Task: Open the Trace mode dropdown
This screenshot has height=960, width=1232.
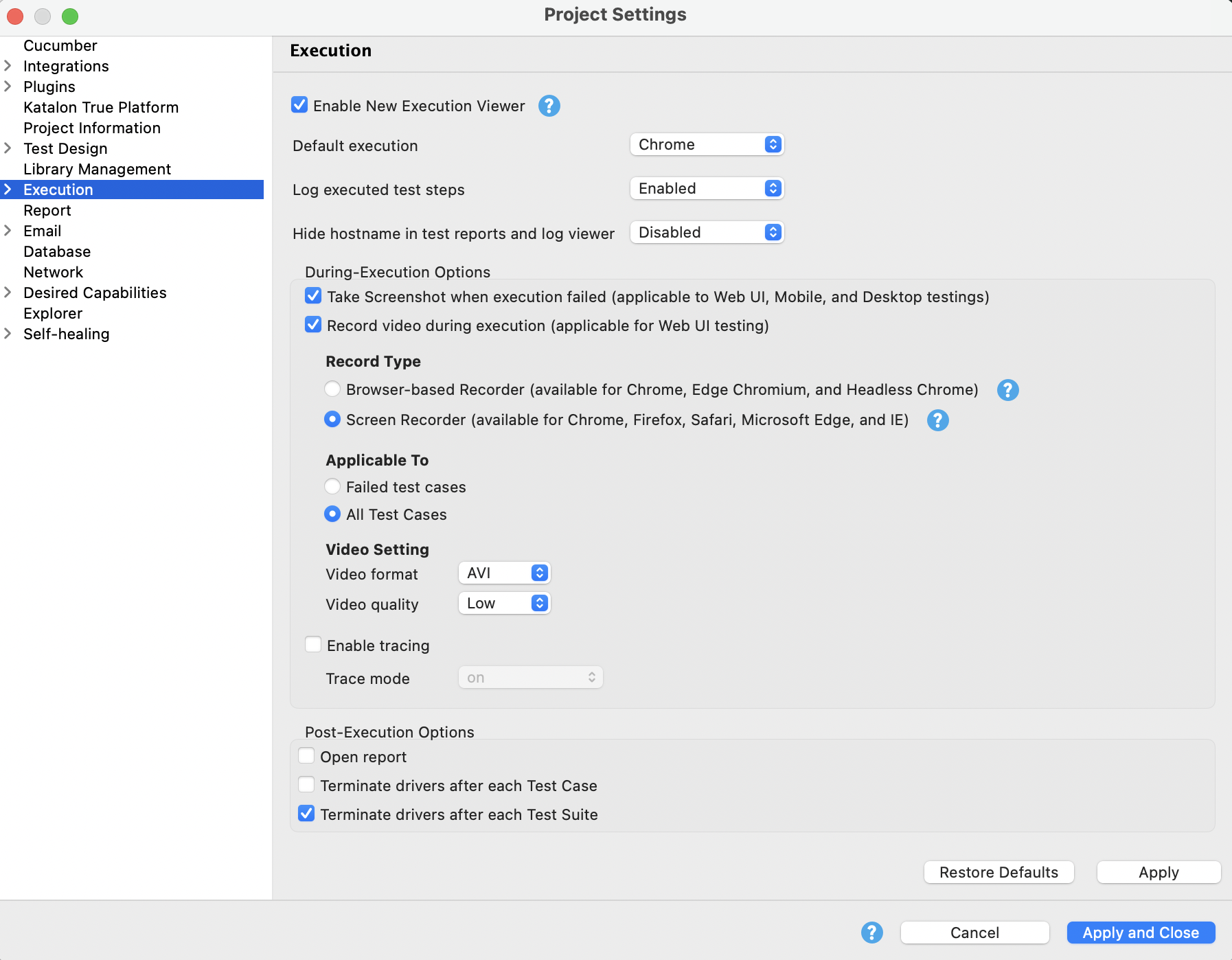Action: pos(530,678)
